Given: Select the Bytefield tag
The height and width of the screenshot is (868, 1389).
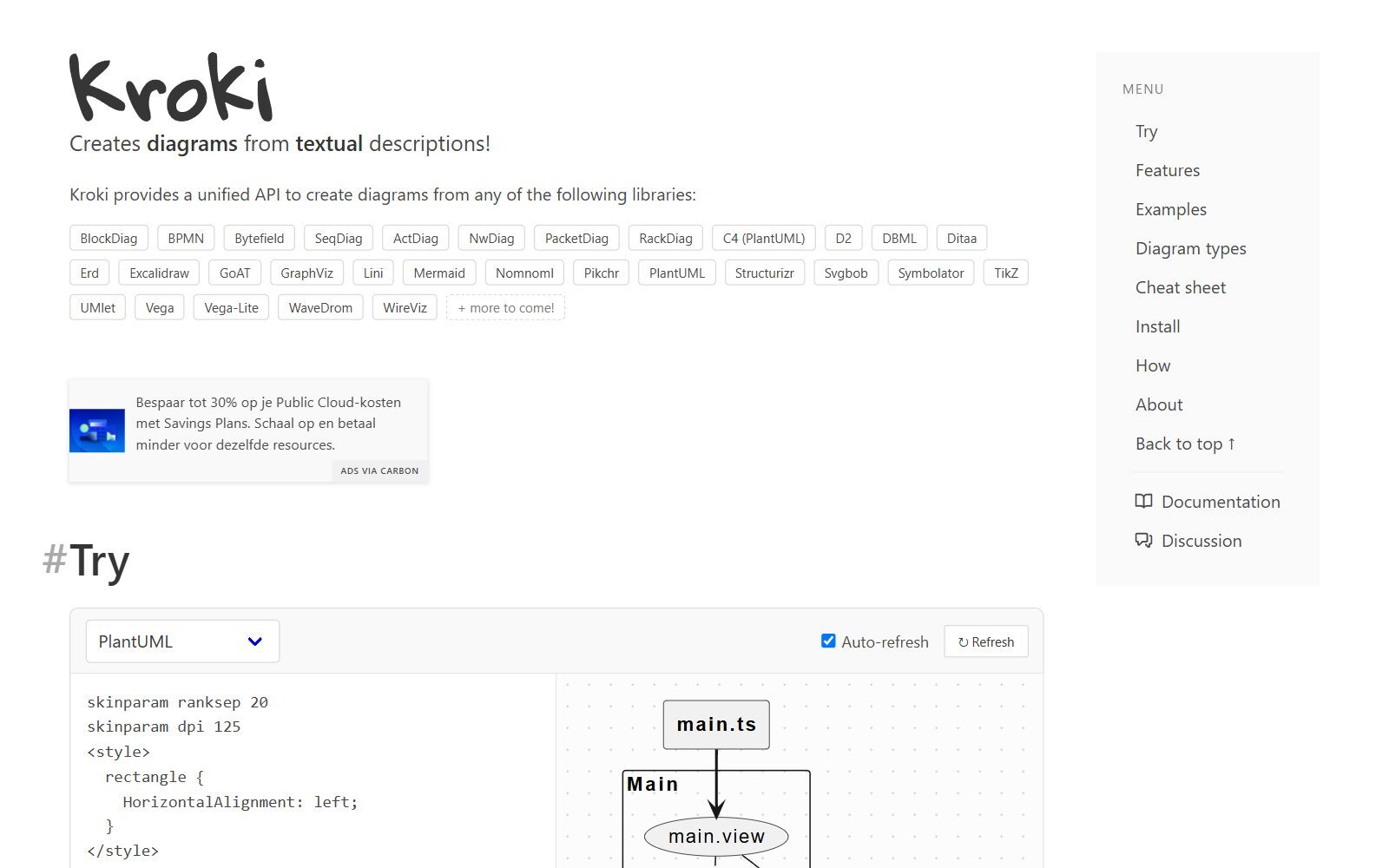Looking at the screenshot, I should [x=260, y=238].
